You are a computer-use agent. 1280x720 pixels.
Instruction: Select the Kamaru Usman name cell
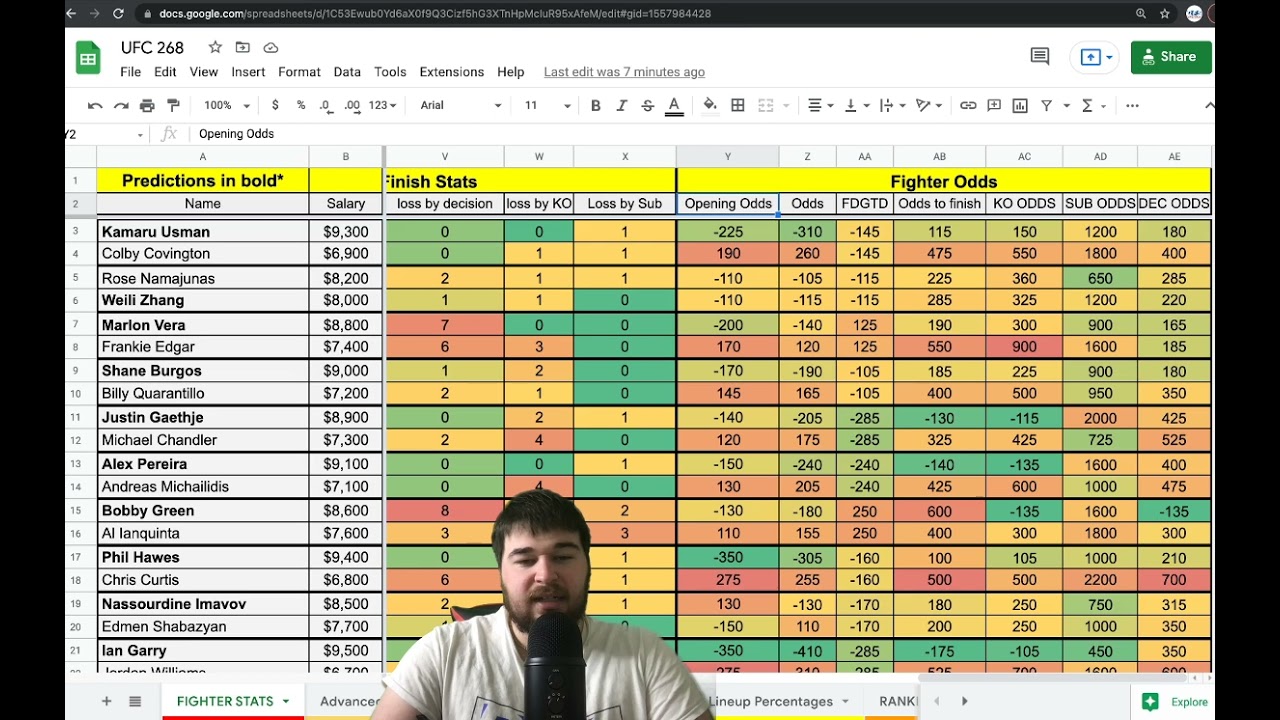coord(202,231)
